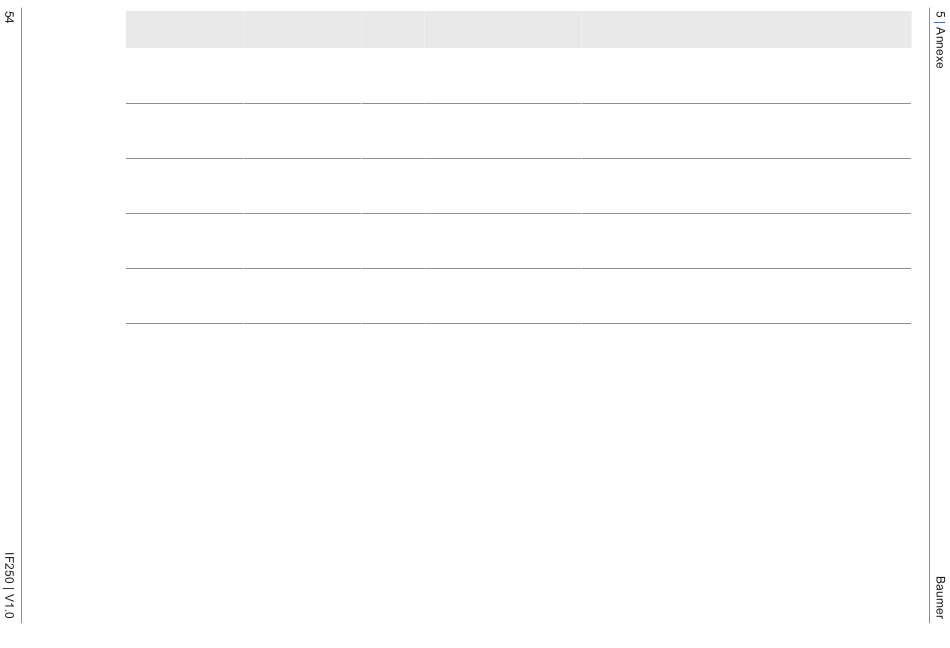Click the narrowest gray header cell of table
950x648 pixels.
pyautogui.click(x=393, y=29)
